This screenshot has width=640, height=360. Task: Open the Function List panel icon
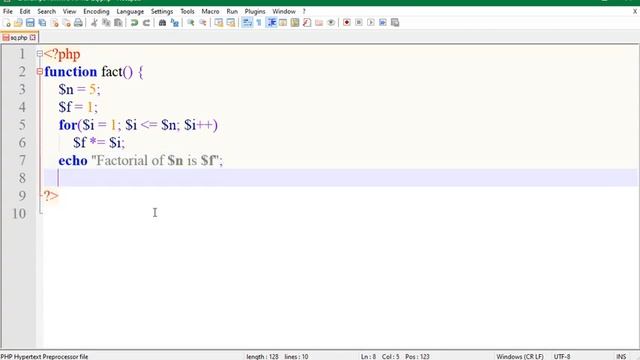click(307, 23)
